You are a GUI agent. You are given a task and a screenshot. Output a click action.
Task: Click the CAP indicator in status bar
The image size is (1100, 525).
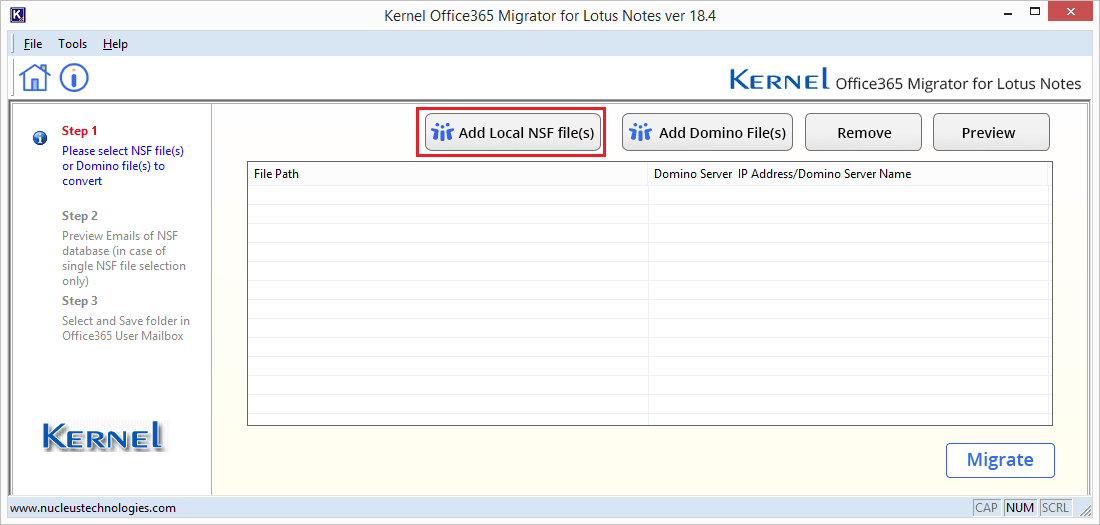tap(986, 507)
